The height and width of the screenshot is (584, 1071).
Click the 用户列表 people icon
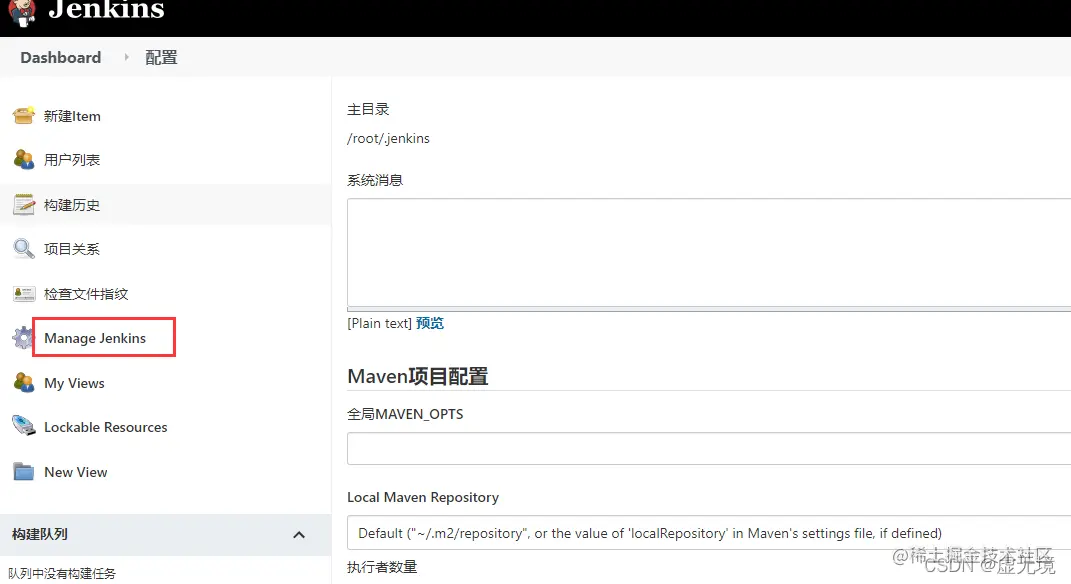coord(24,159)
